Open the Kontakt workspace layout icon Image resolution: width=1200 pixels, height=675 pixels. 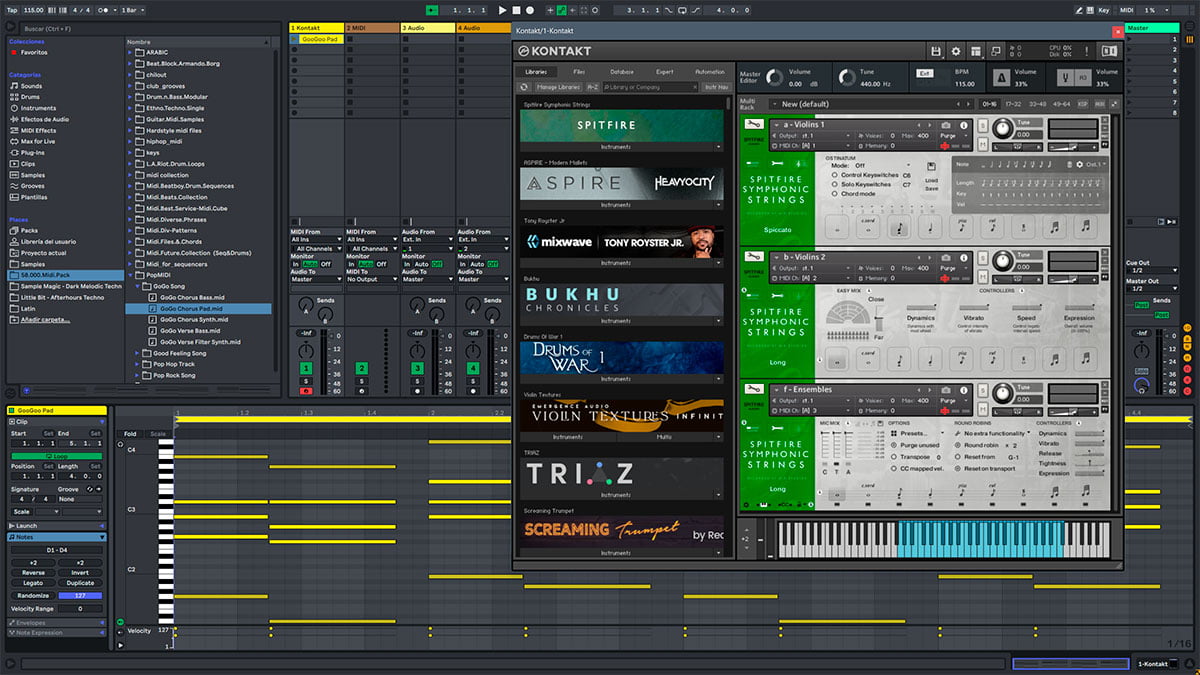click(976, 51)
